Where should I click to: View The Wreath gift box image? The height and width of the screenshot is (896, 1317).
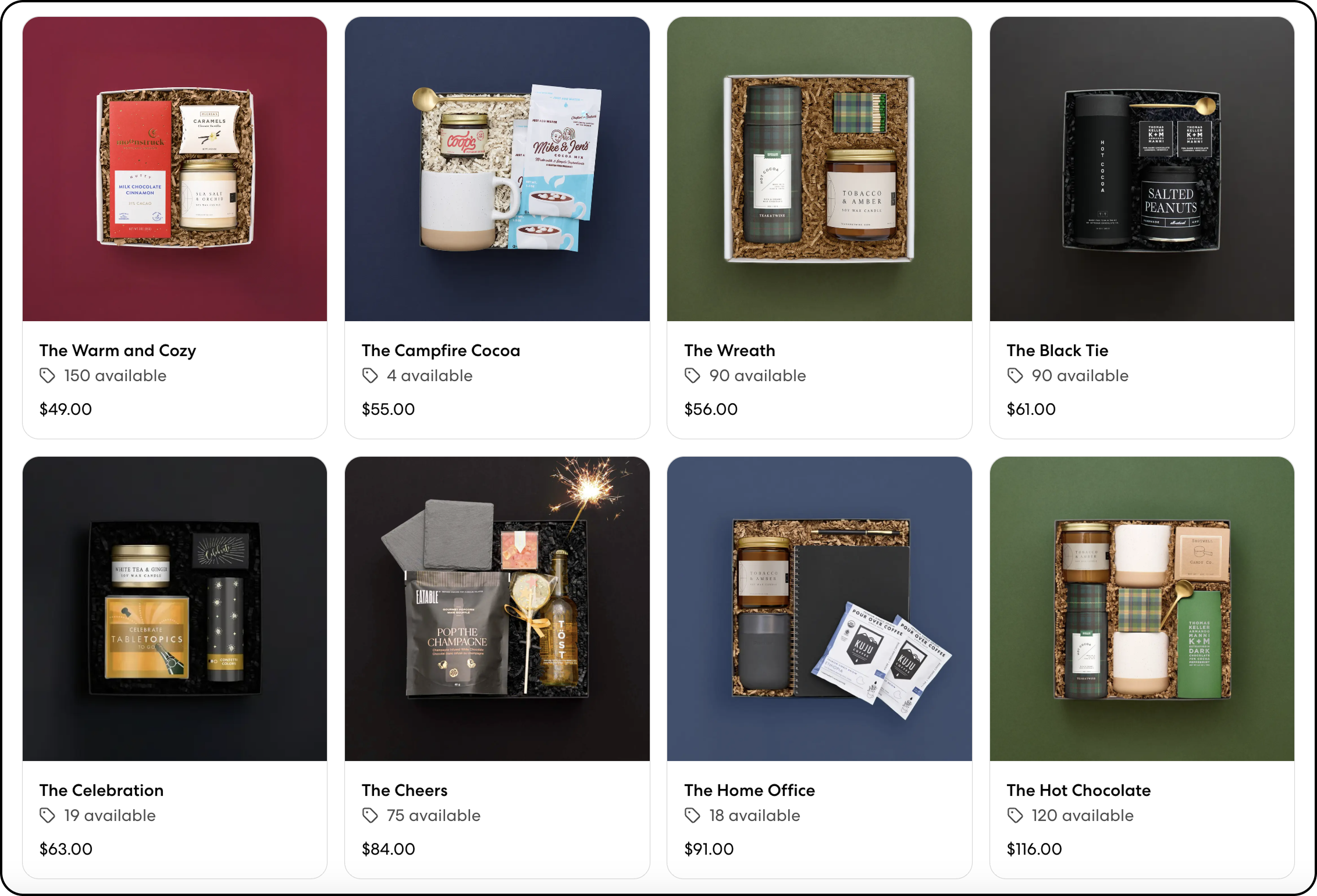coord(820,169)
